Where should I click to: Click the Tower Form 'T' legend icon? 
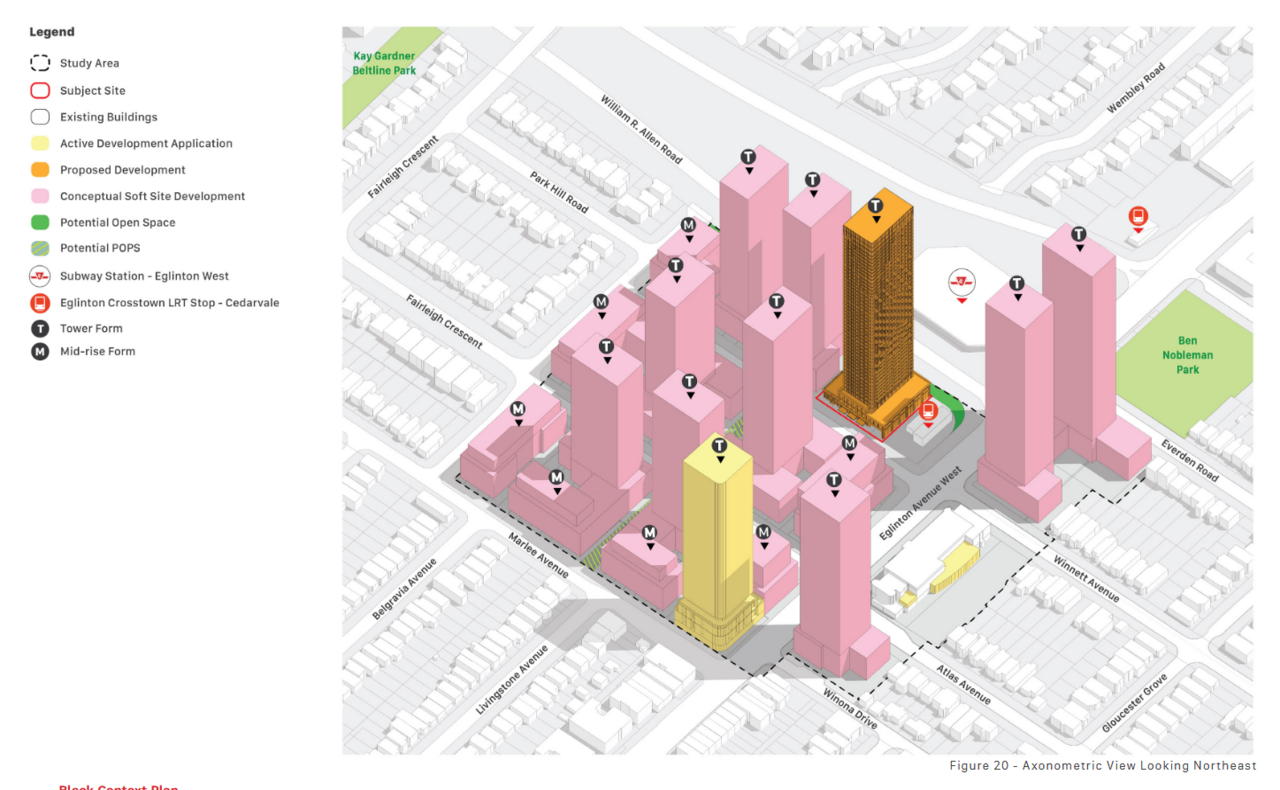pos(40,328)
